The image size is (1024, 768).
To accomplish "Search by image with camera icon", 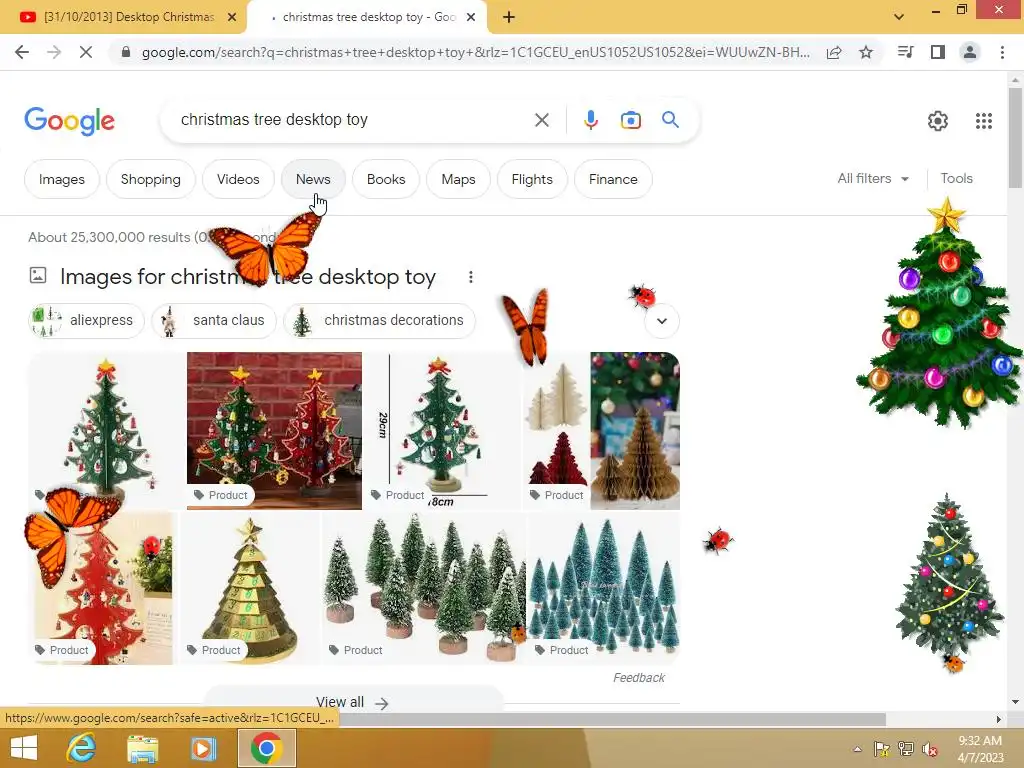I will pyautogui.click(x=630, y=120).
